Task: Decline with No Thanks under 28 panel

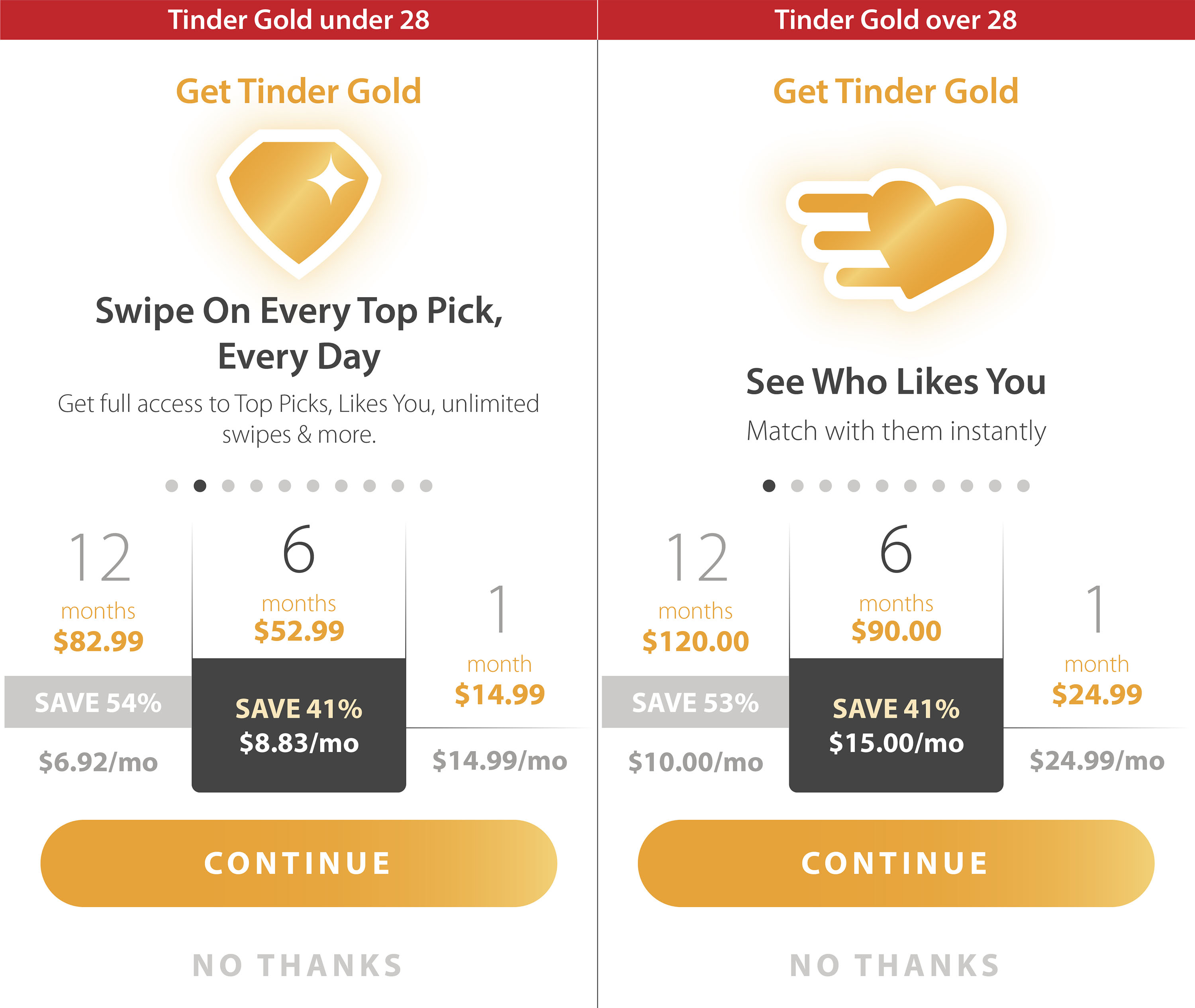Action: (298, 966)
